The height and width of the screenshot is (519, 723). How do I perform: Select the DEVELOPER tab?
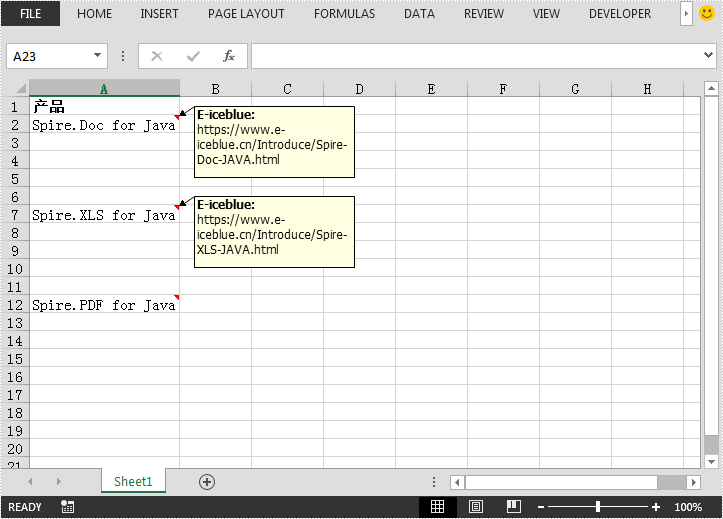pyautogui.click(x=620, y=14)
